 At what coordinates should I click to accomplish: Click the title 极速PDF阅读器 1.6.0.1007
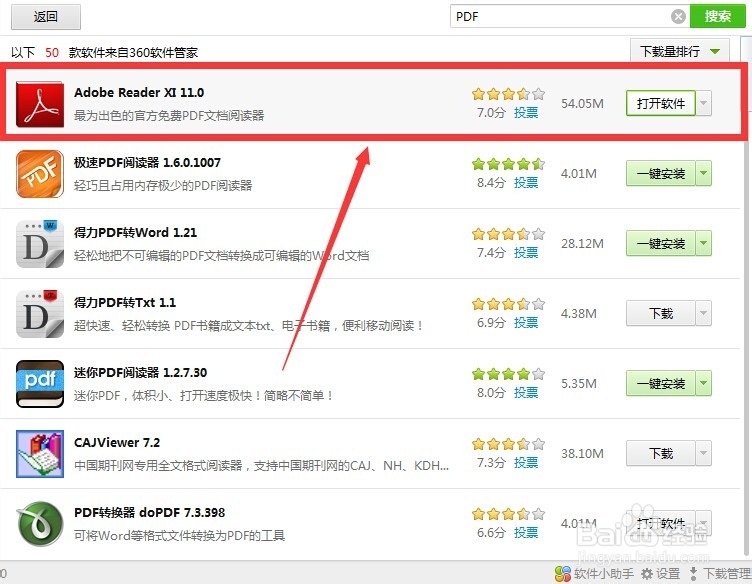coord(147,163)
